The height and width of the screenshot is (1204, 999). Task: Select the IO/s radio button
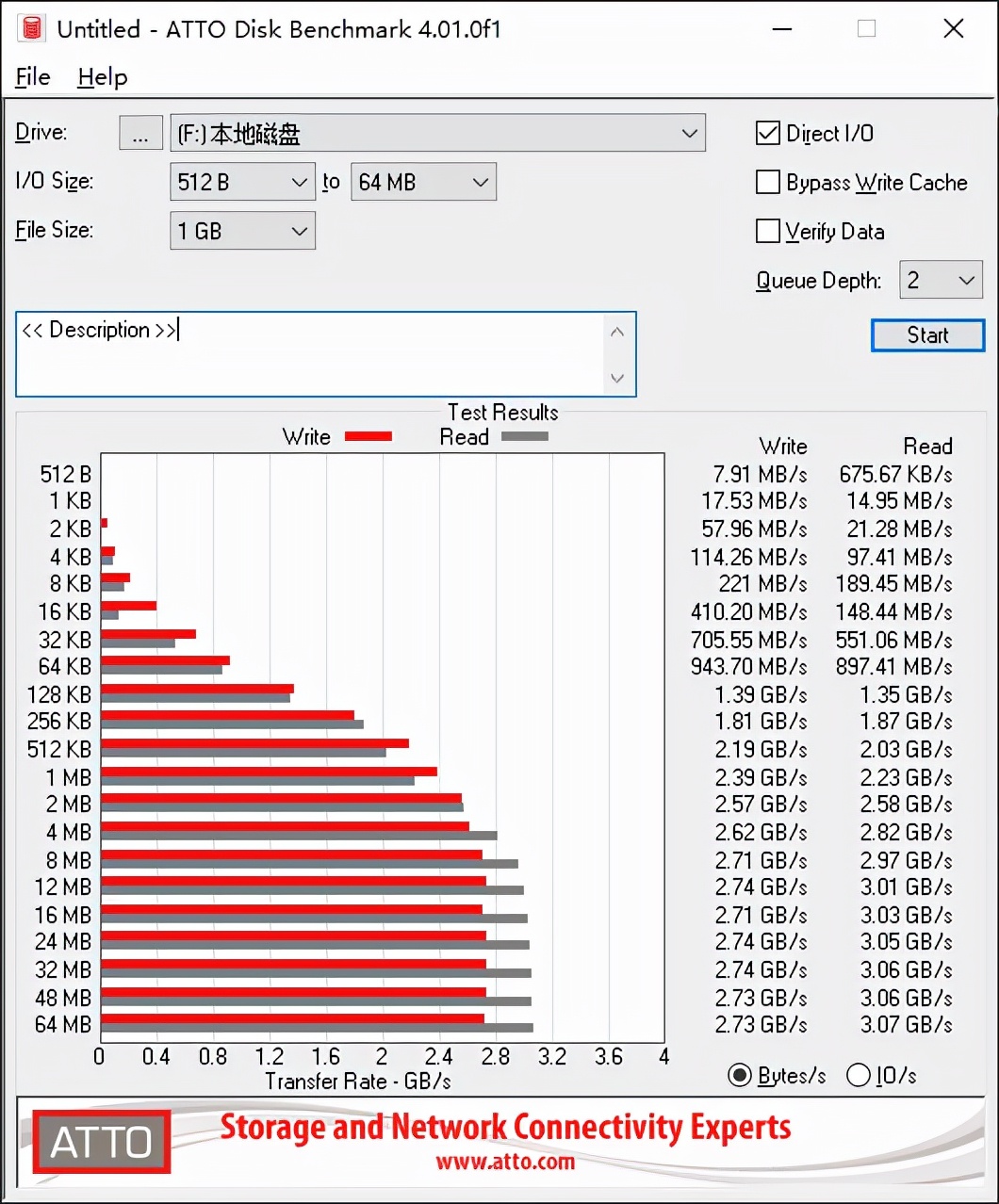(859, 1075)
